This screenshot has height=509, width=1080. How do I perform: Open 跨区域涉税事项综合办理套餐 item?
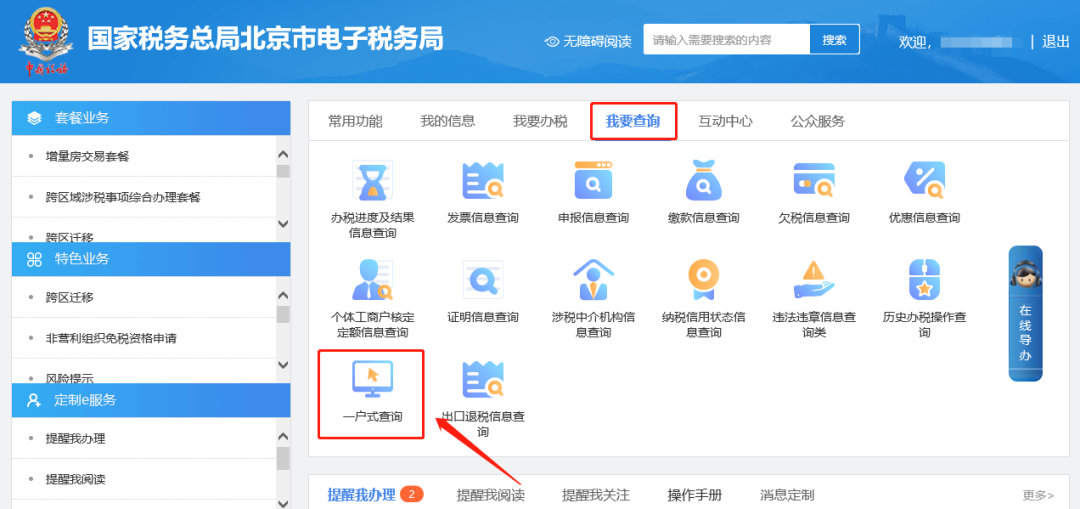coord(123,197)
